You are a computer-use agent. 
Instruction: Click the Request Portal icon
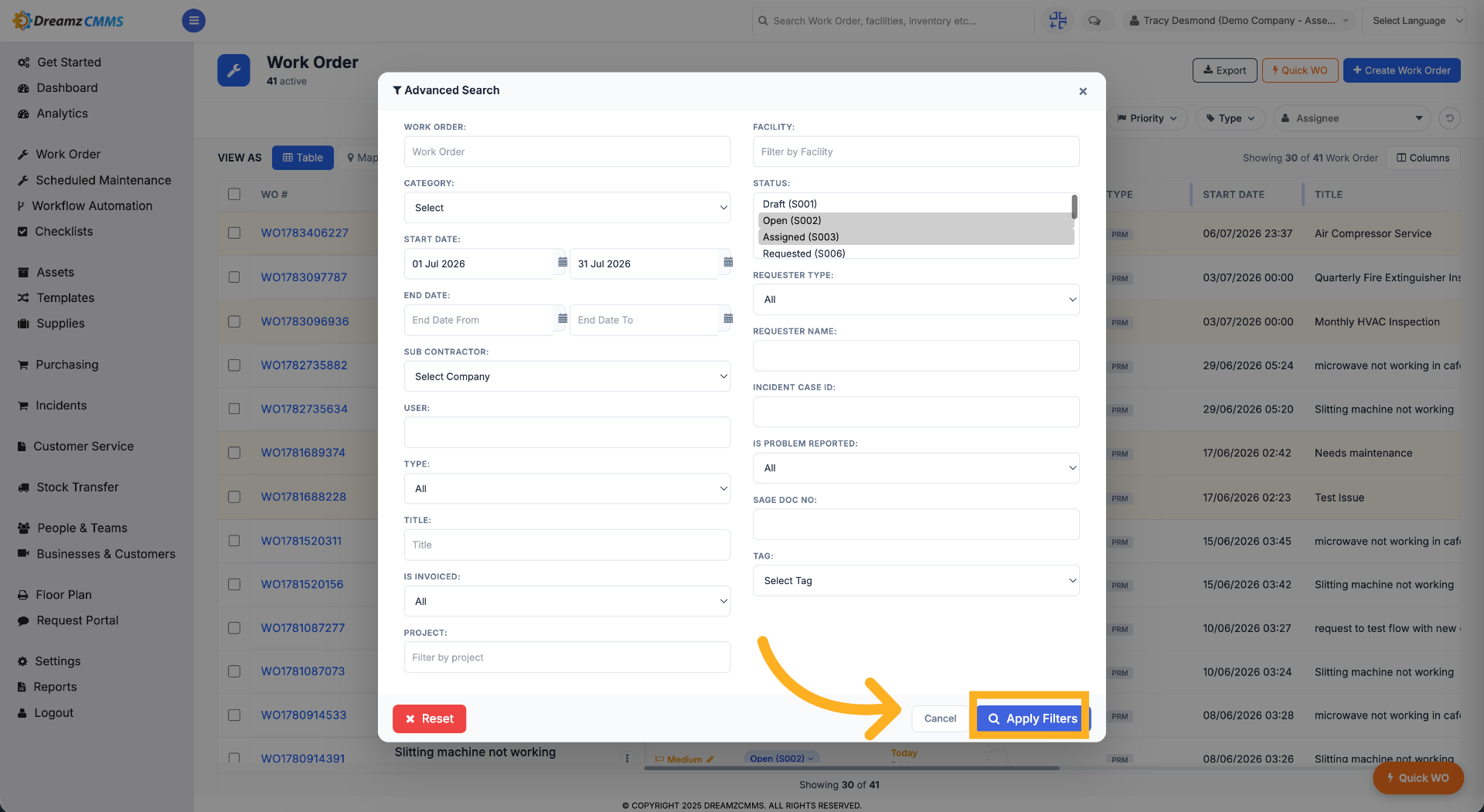[x=23, y=620]
